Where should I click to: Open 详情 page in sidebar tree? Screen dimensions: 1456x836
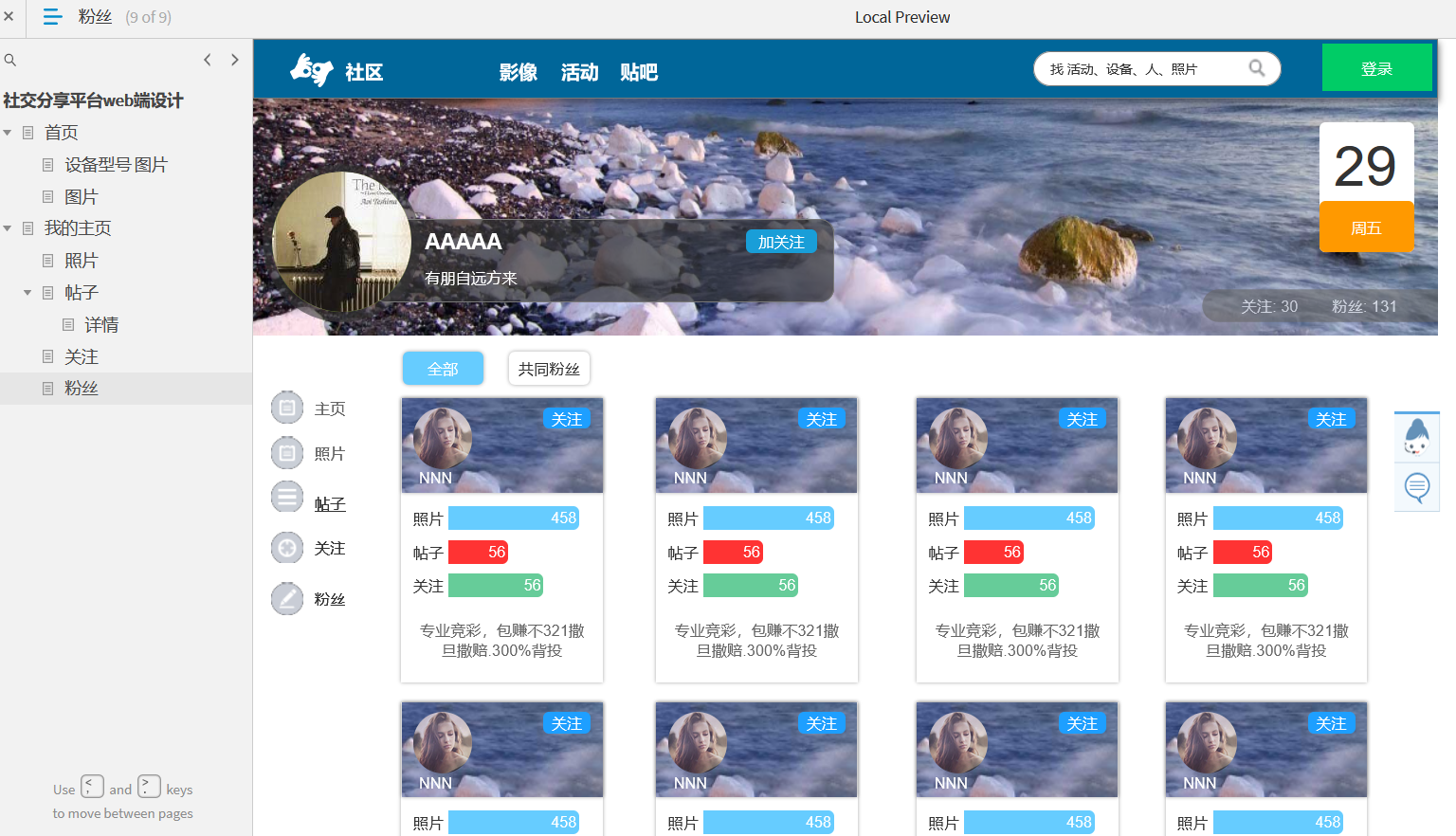[101, 325]
